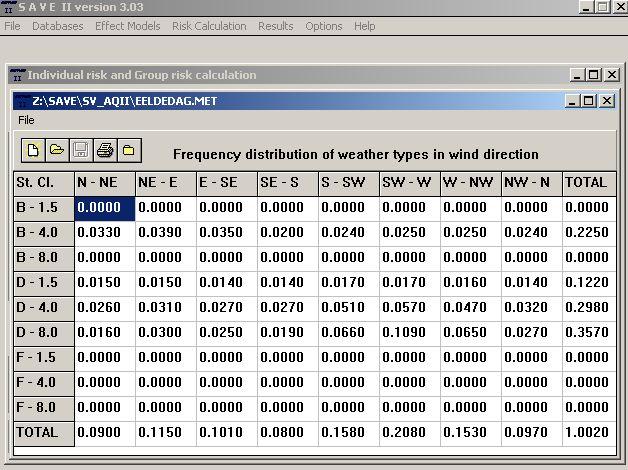Select cell value 0.2080 in TOTAL row

tap(409, 433)
